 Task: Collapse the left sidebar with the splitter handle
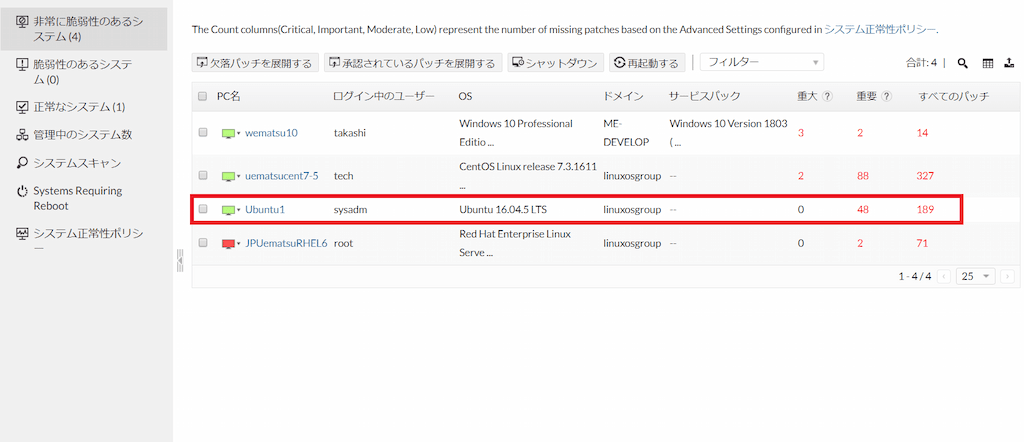tap(180, 260)
